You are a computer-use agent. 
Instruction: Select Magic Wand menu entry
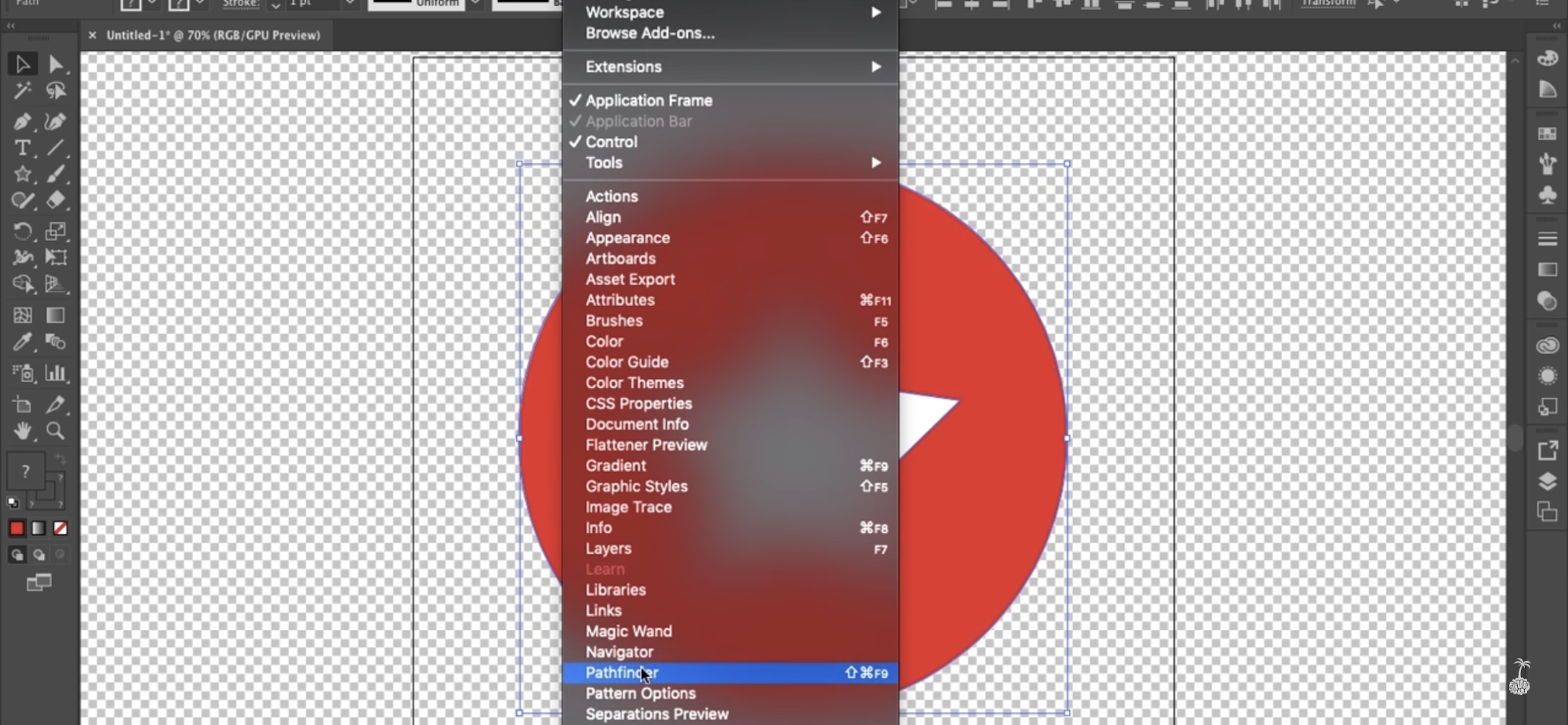click(730, 631)
